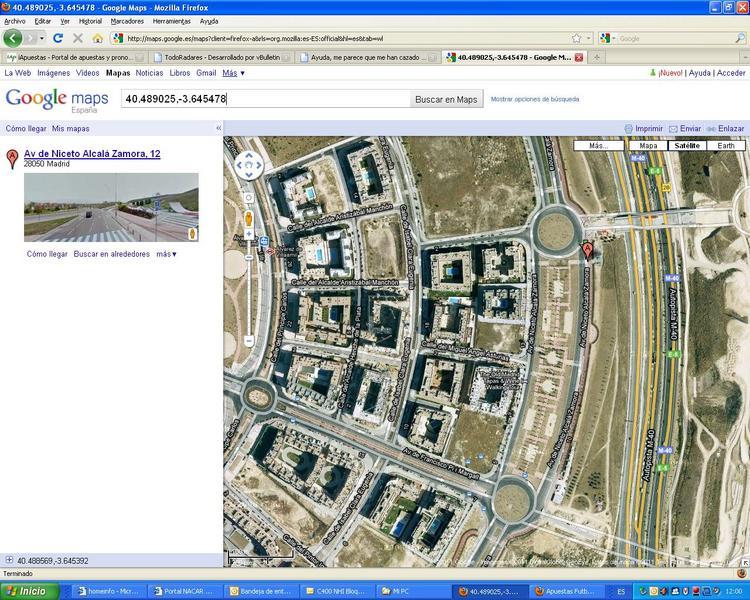Bookmark this page with the star icon
The width and height of the screenshot is (750, 600).
click(576, 38)
